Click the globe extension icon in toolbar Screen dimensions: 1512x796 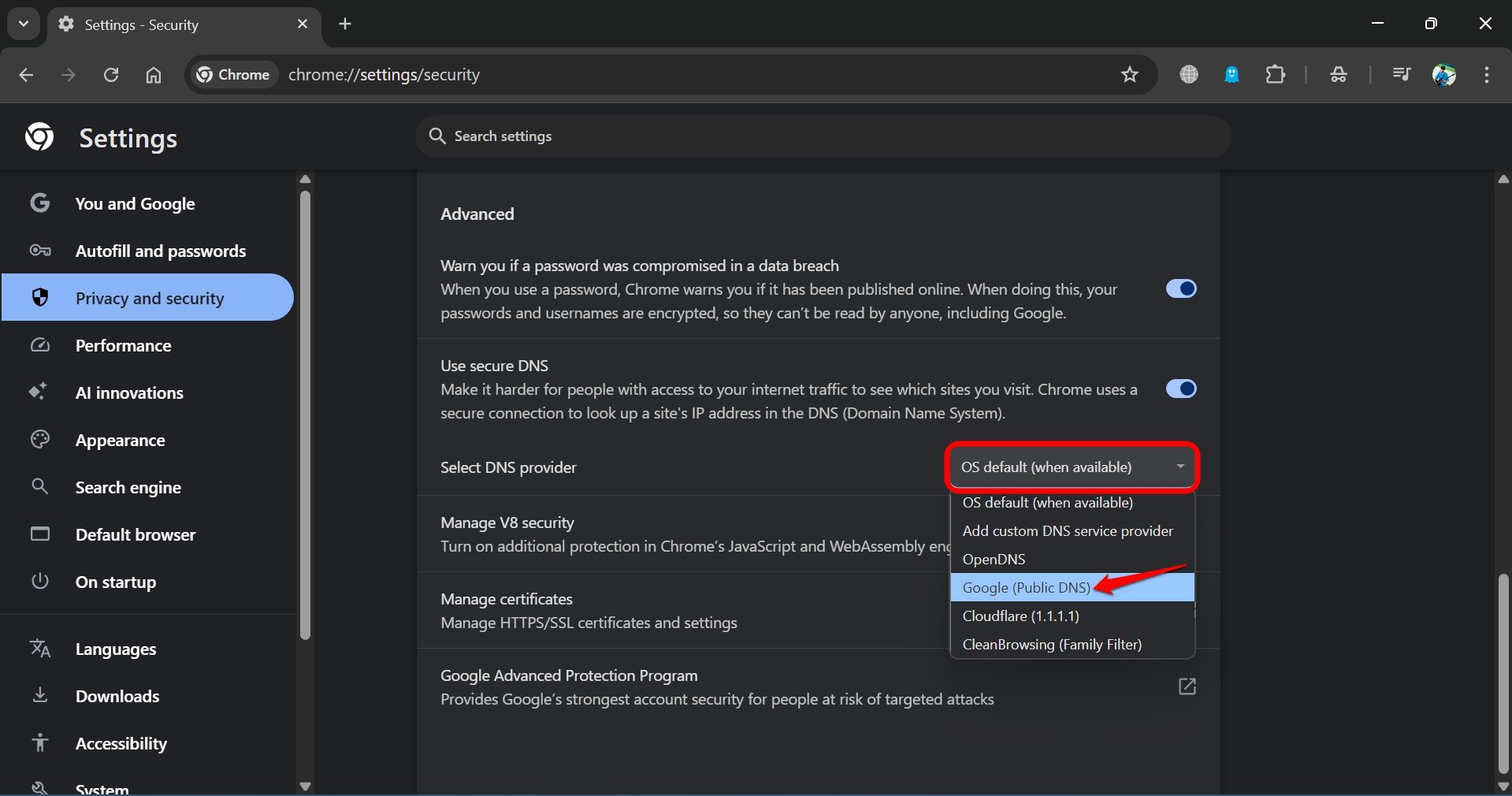point(1189,75)
